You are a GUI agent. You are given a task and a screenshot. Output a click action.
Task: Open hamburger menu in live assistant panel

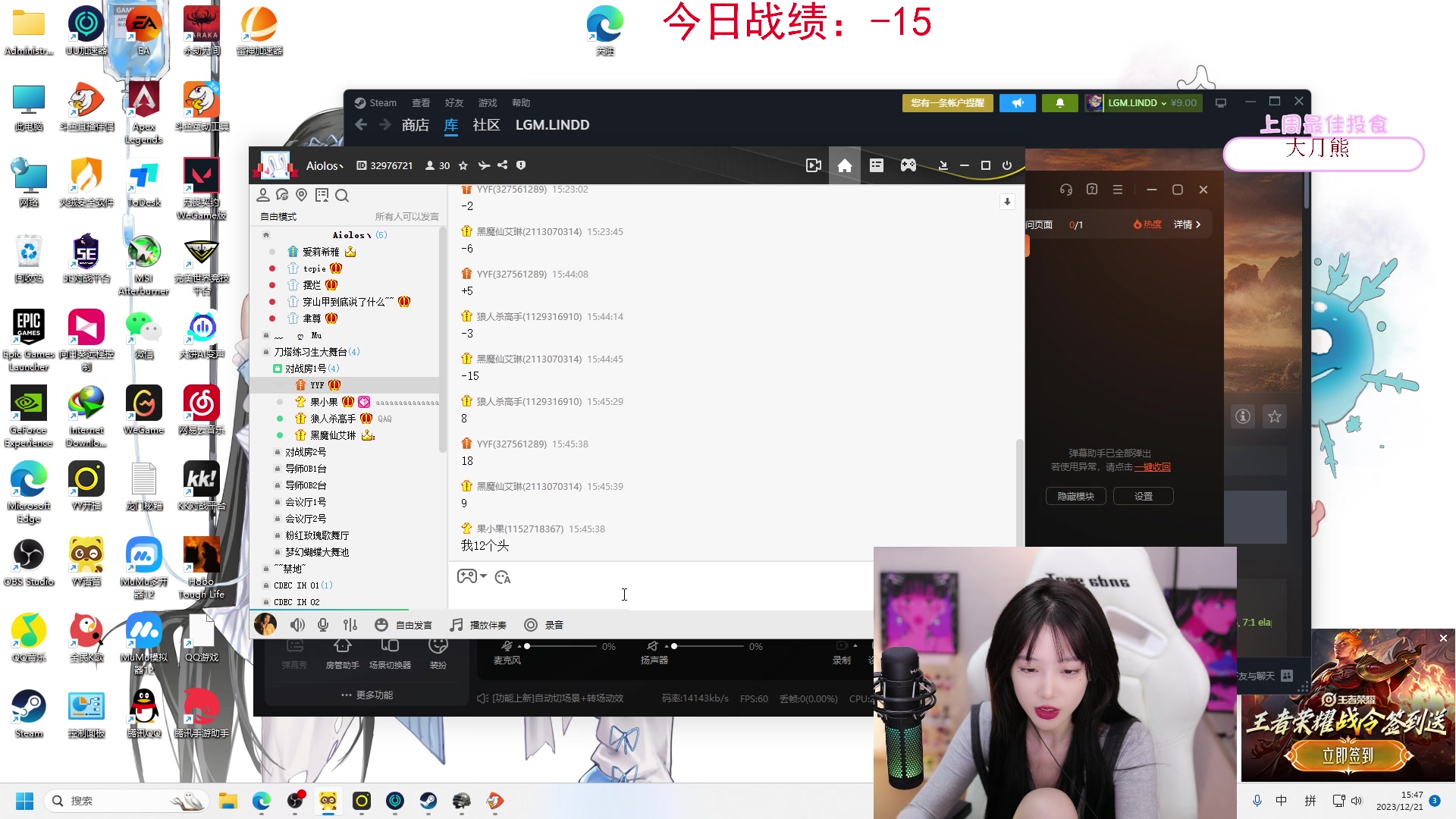(1118, 190)
